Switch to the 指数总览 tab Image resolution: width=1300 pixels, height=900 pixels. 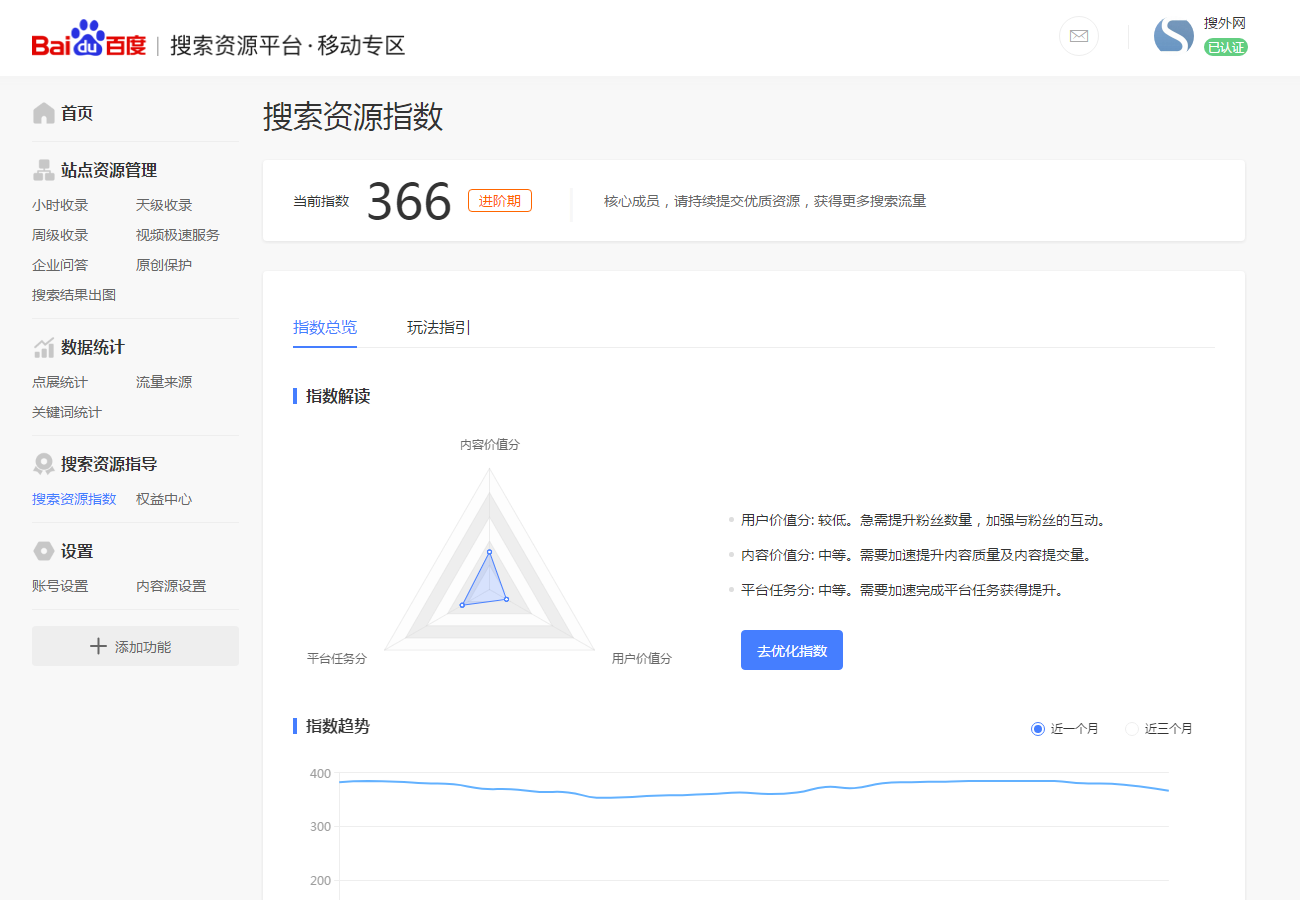(325, 327)
